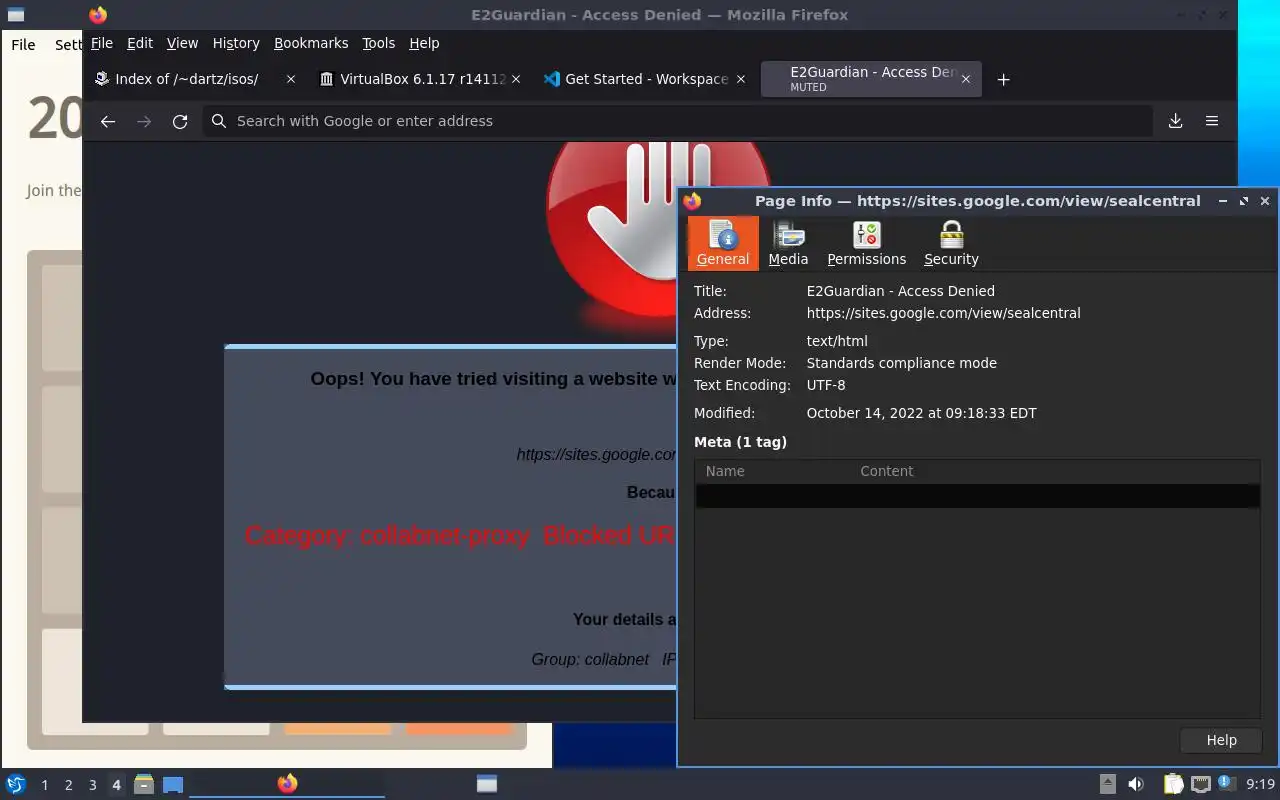Viewport: 1280px width, 800px height.
Task: Open the Firefox hamburger application menu
Action: pos(1211,121)
